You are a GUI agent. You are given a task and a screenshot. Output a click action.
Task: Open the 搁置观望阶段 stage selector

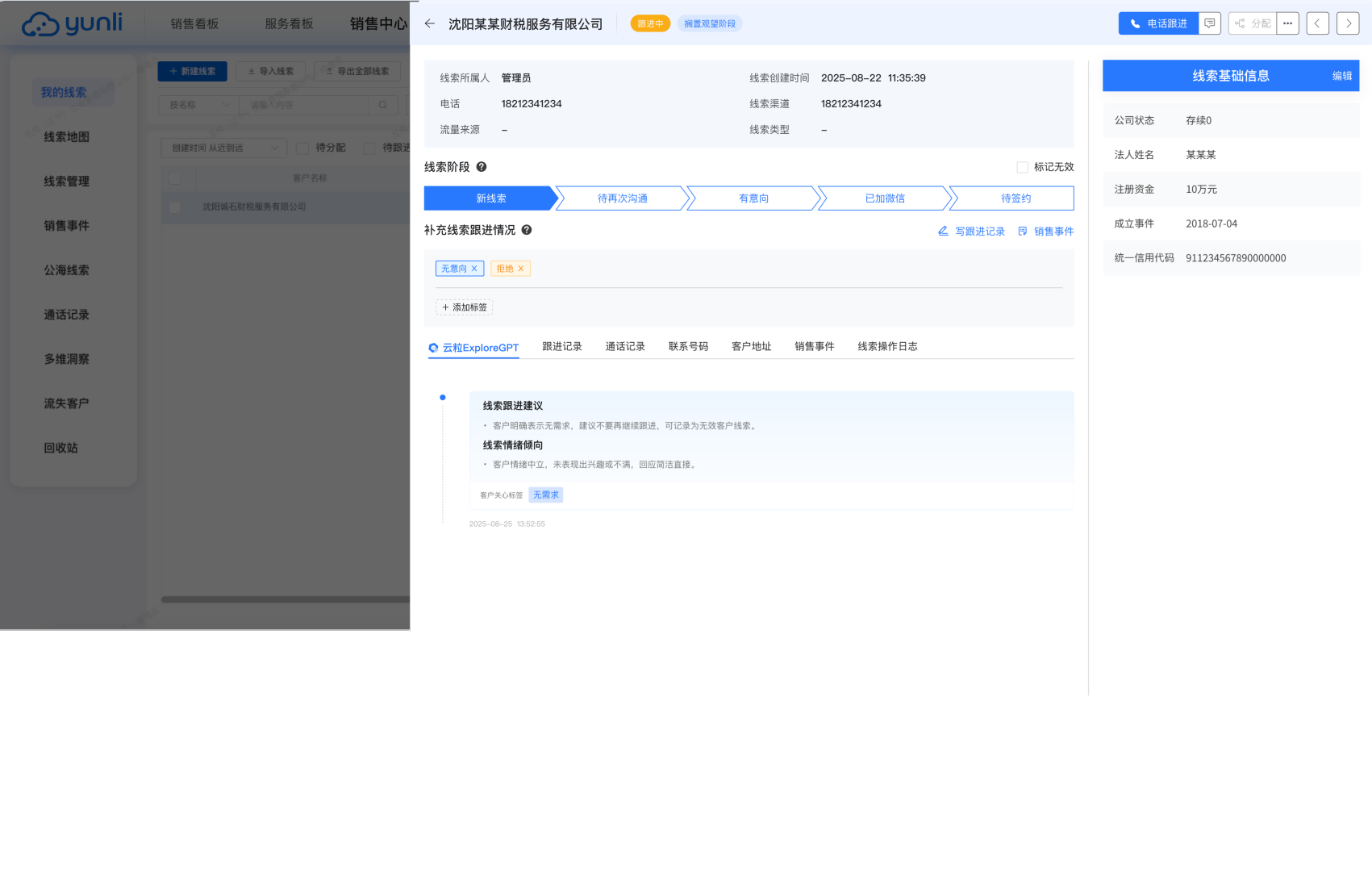pos(709,23)
